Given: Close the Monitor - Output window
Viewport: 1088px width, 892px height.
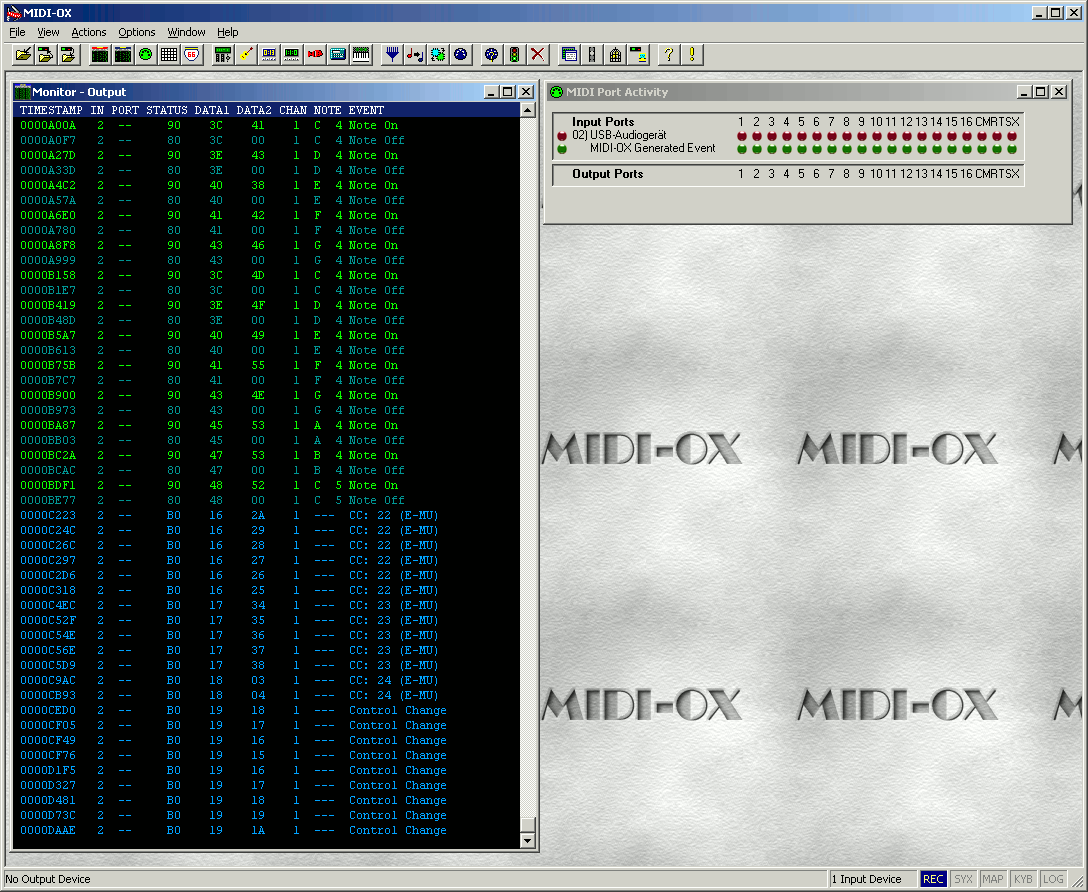Looking at the screenshot, I should coord(526,92).
